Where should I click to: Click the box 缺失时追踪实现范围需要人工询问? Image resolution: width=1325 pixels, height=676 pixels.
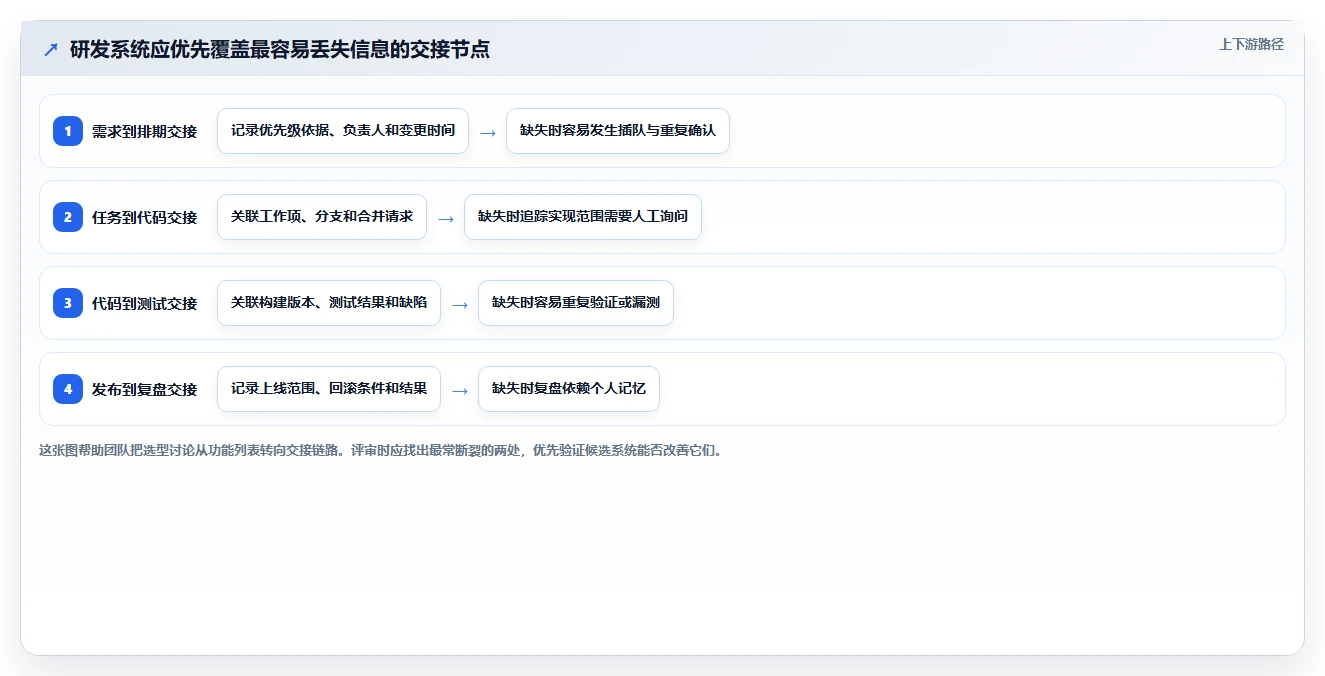click(583, 217)
